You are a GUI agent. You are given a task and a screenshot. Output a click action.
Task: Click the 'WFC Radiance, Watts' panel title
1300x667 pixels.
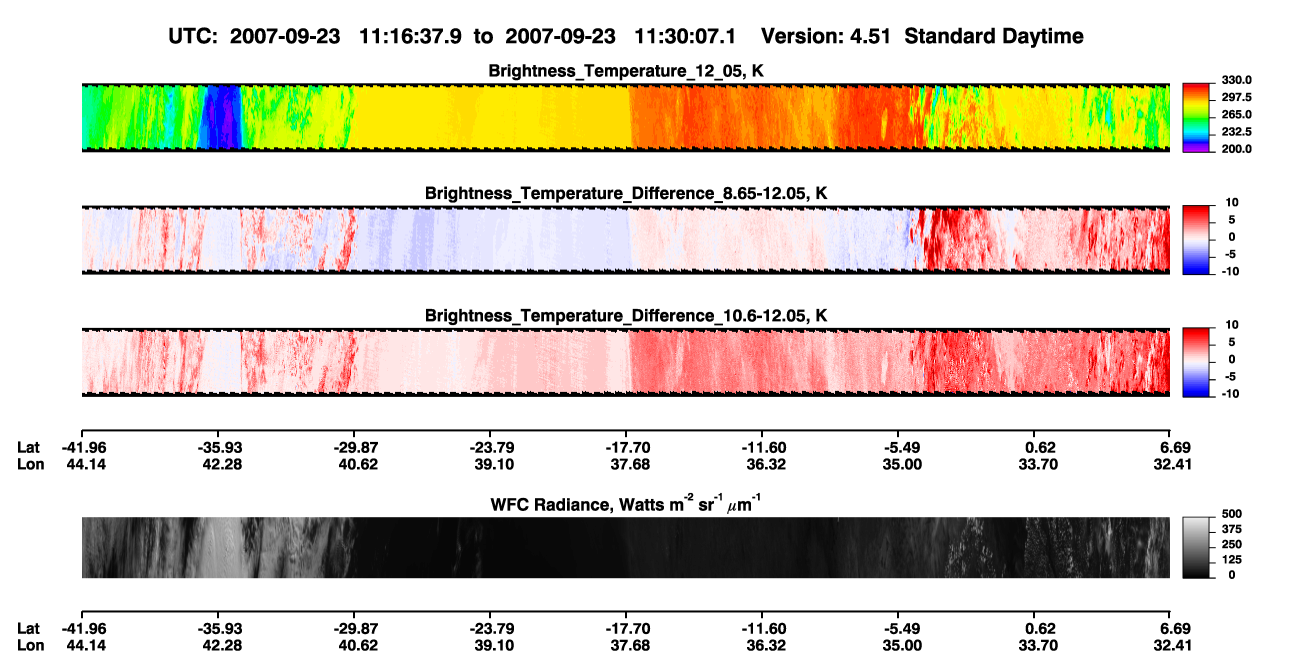pyautogui.click(x=626, y=503)
